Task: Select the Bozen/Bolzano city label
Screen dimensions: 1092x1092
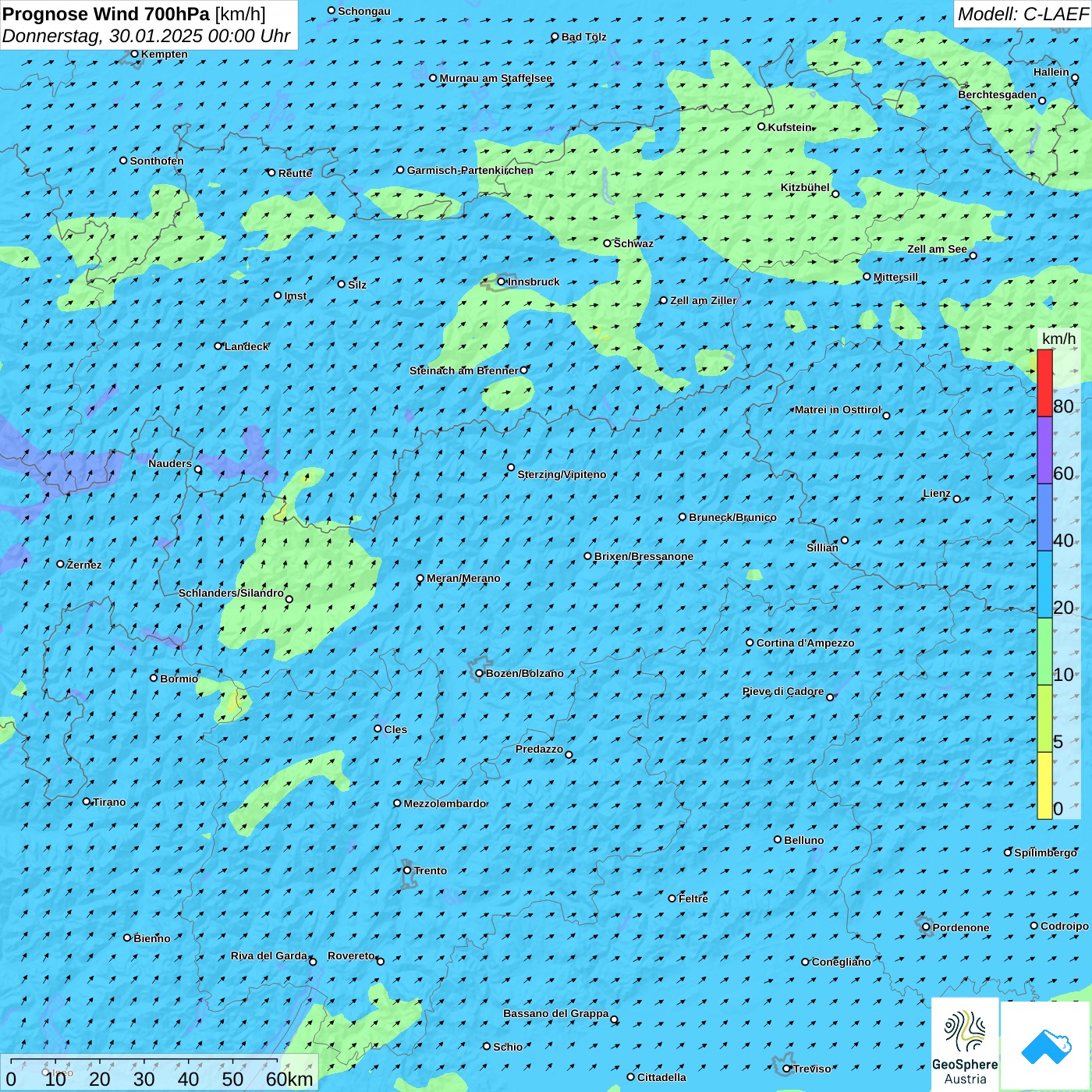Action: coord(524,673)
